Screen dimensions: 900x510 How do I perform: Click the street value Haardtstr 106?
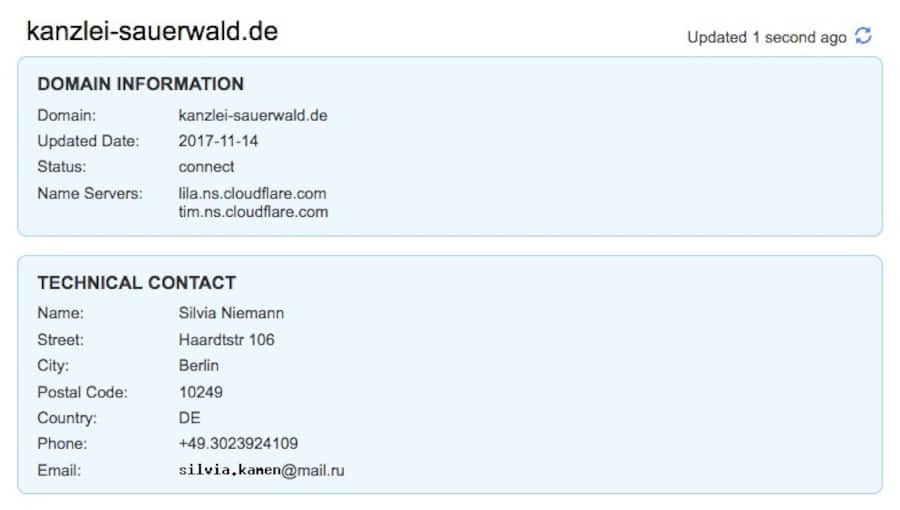click(227, 339)
